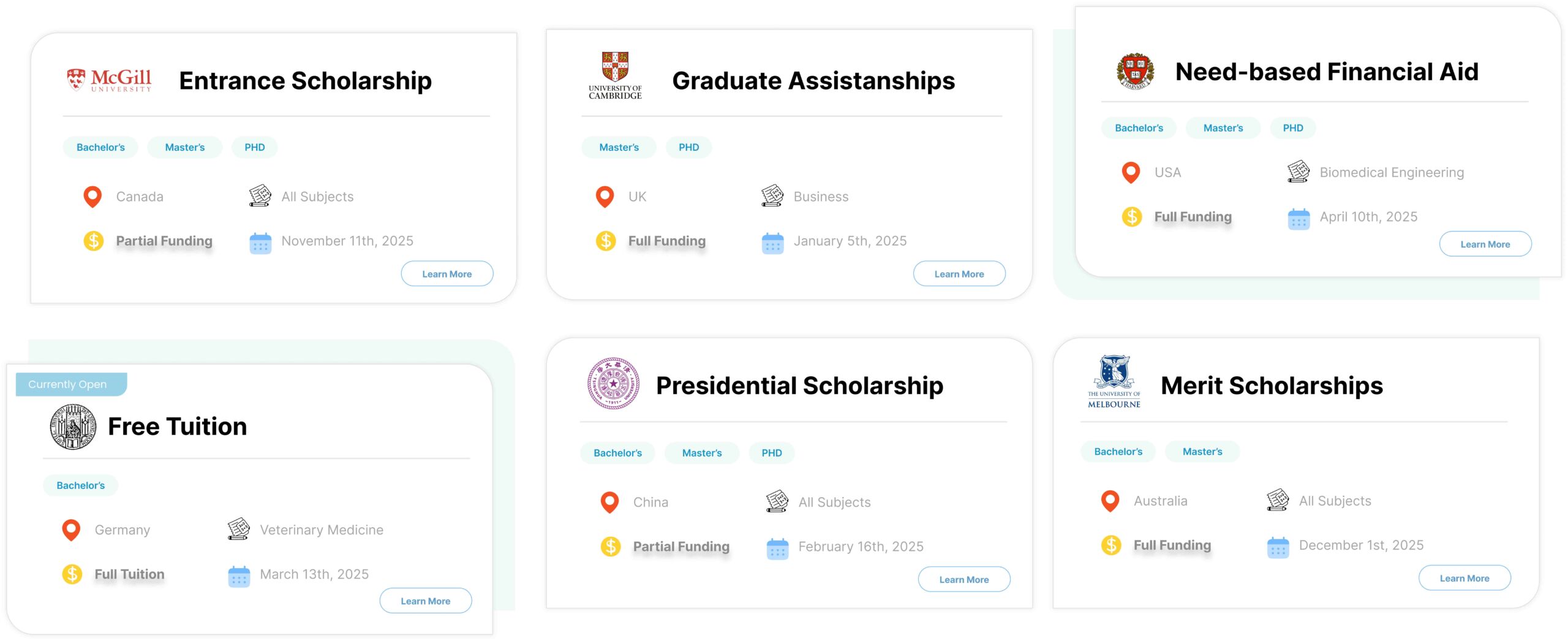Viewport: 1568px width, 641px height.
Task: Click the subject icon next to Biomedical Engineering
Action: [1298, 172]
